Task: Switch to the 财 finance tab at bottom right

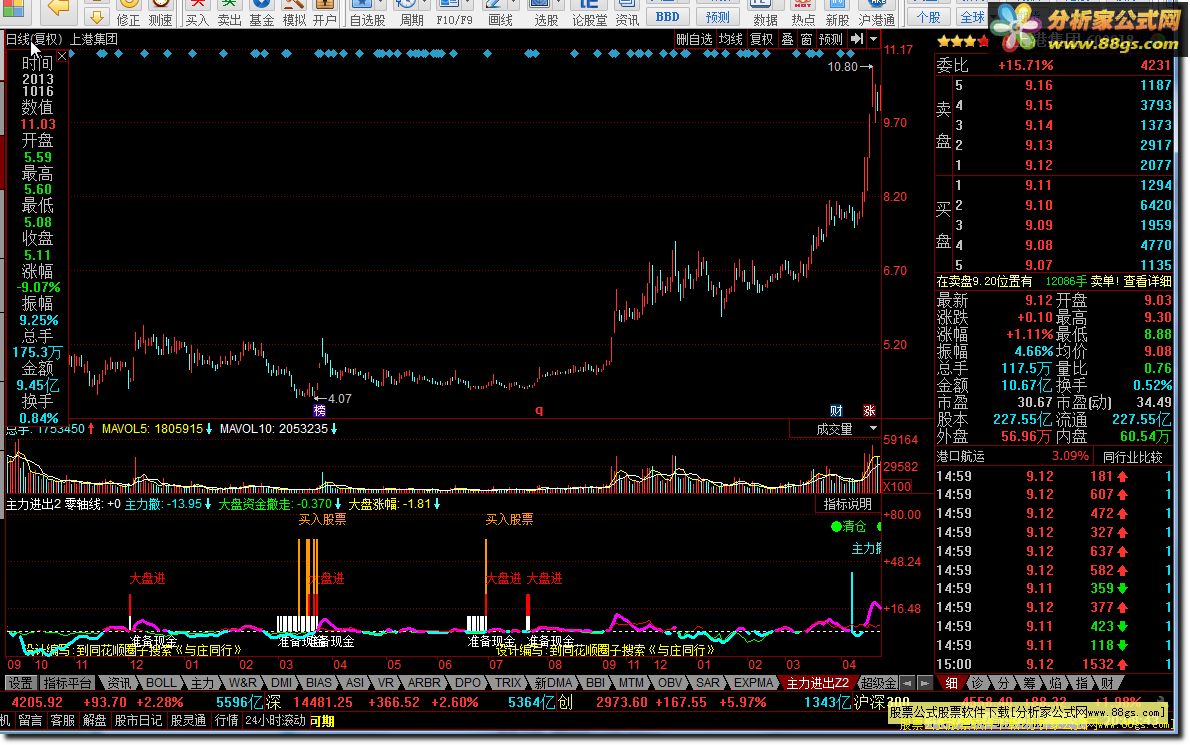Action: [1107, 684]
